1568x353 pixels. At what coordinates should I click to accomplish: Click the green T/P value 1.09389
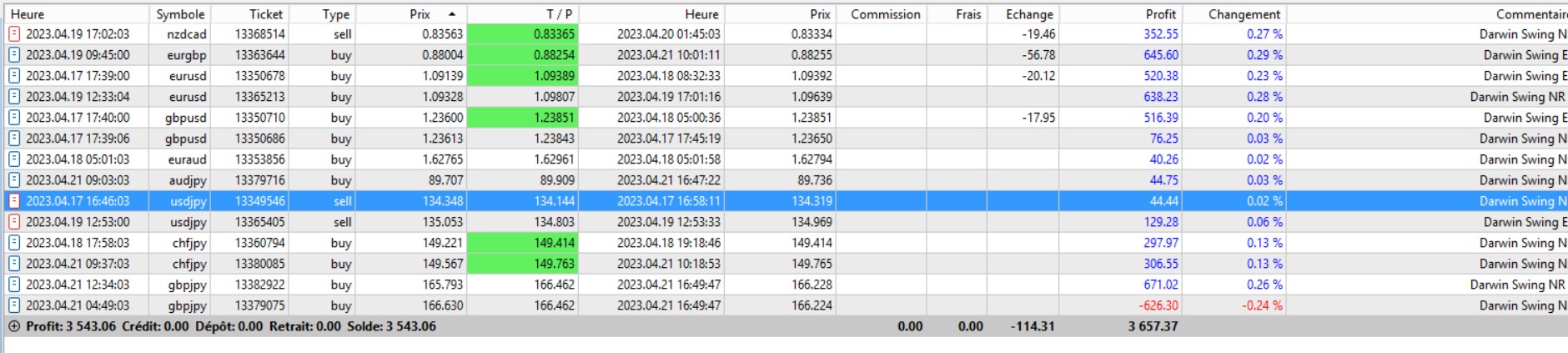point(522,76)
